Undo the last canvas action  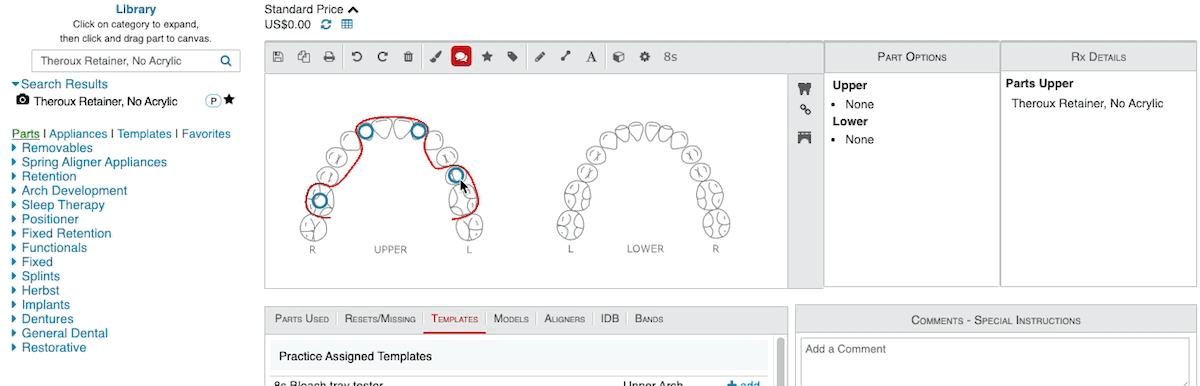(x=357, y=57)
